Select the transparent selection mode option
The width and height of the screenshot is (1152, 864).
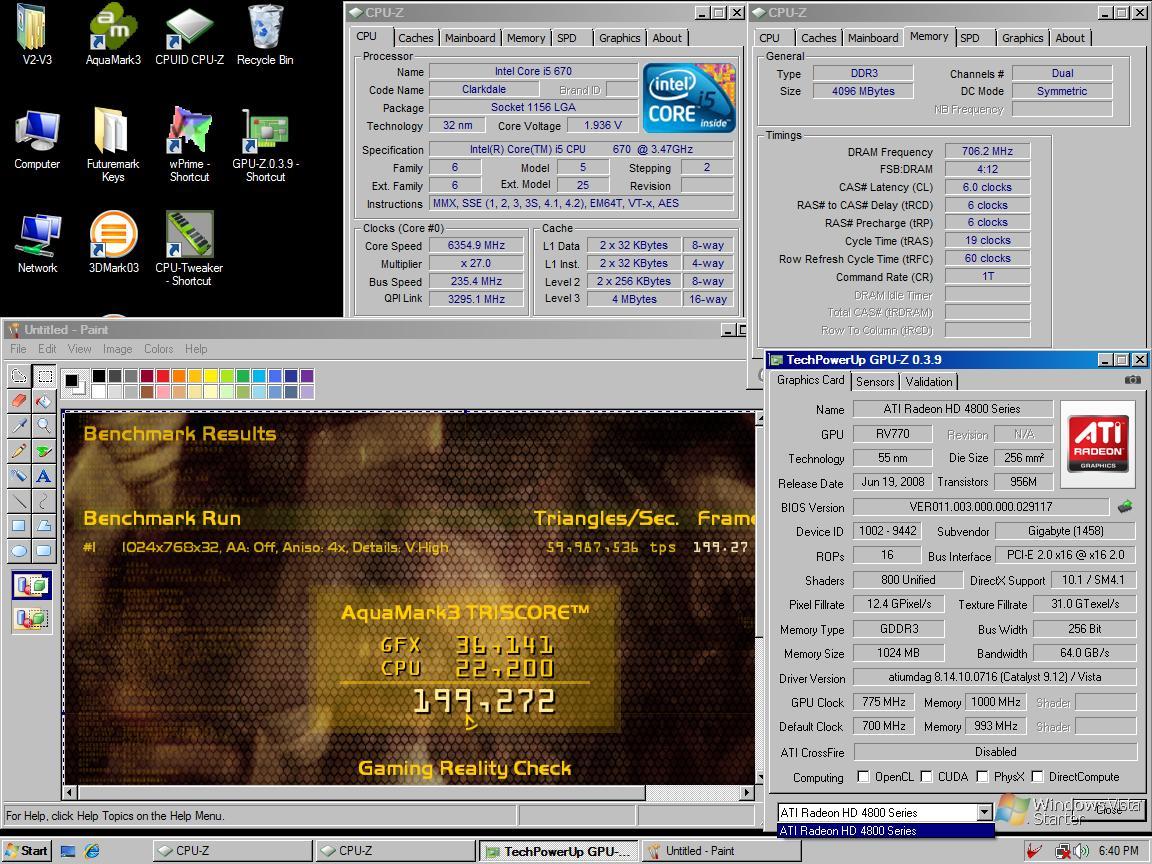pos(32,618)
